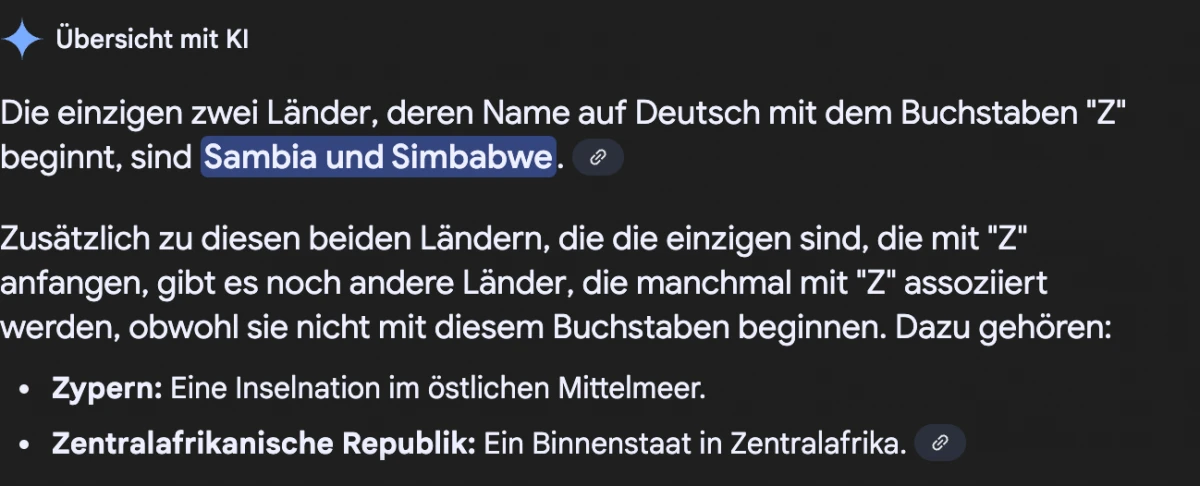Open source link beside Sambia und Simbabwe
This screenshot has height=486, width=1200.
(598, 158)
